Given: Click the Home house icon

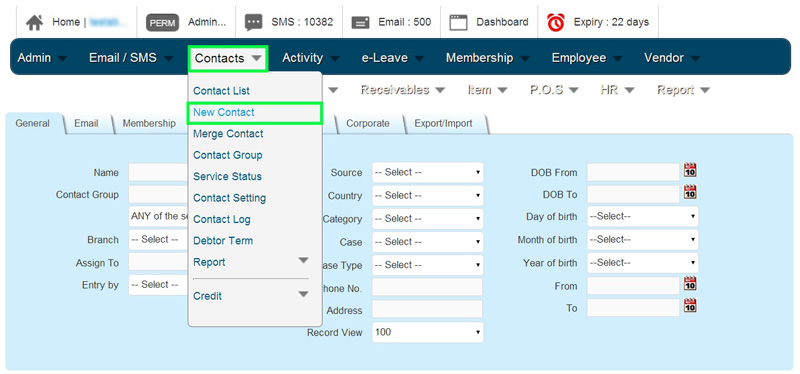Looking at the screenshot, I should pos(34,22).
